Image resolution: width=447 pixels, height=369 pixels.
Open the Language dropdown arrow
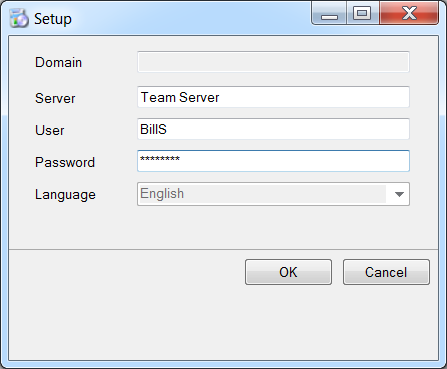click(x=399, y=194)
